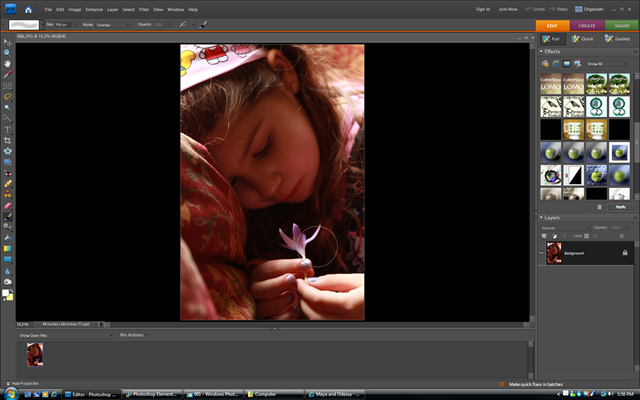The height and width of the screenshot is (400, 640).
Task: Open the Show Open Files dropdown
Action: point(66,336)
